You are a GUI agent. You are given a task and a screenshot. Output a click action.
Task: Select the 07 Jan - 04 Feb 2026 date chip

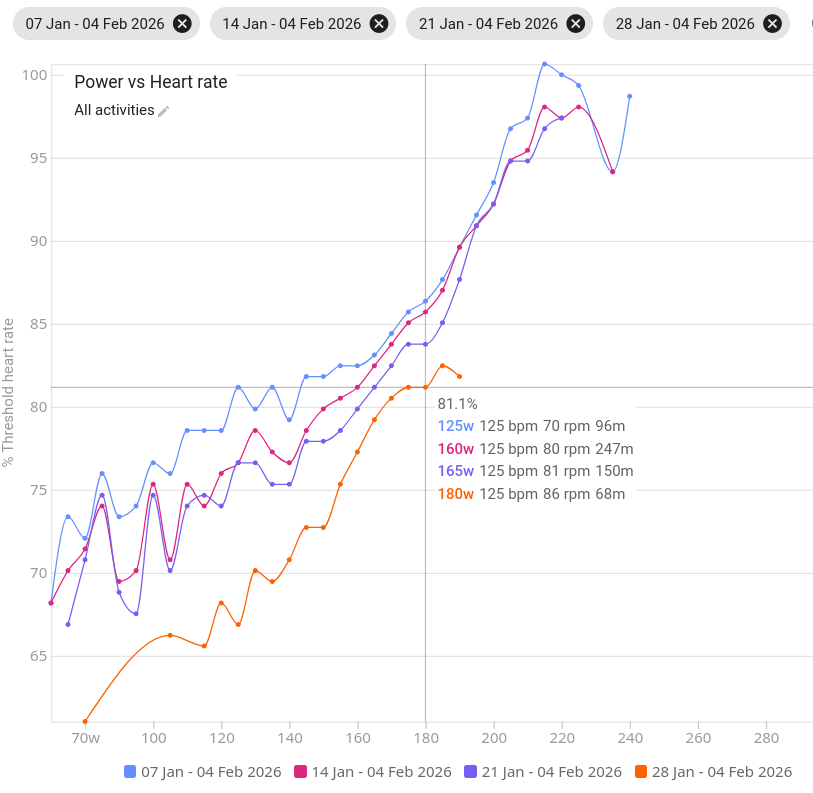[95, 24]
